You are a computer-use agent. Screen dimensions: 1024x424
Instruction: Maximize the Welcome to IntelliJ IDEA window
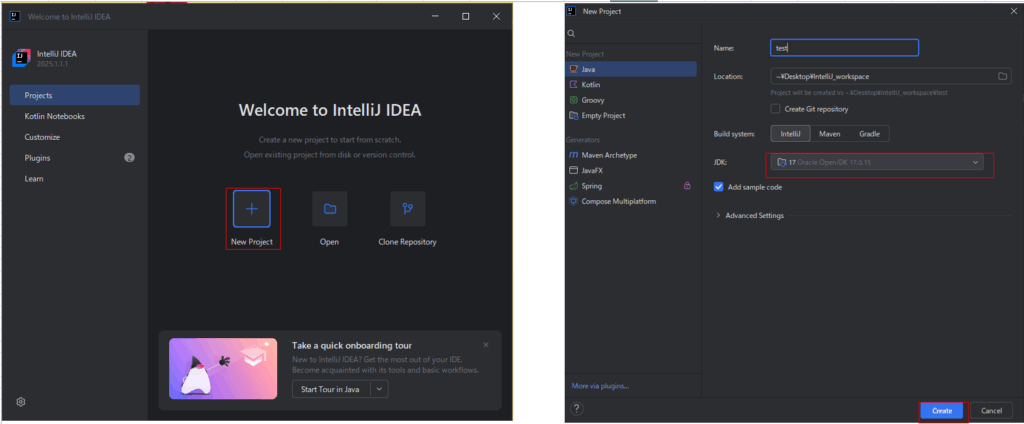click(x=466, y=16)
